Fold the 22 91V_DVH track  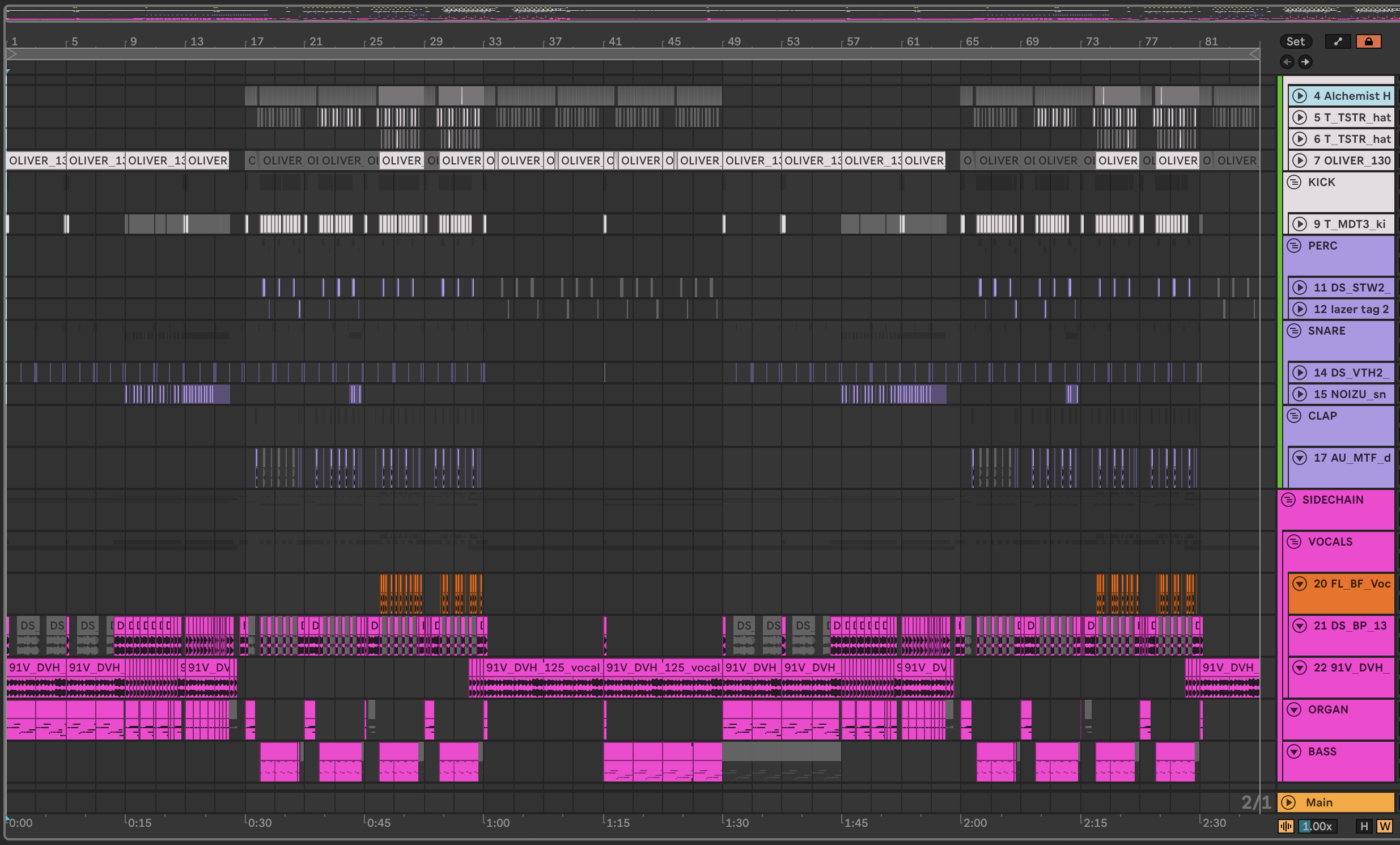pos(1300,667)
